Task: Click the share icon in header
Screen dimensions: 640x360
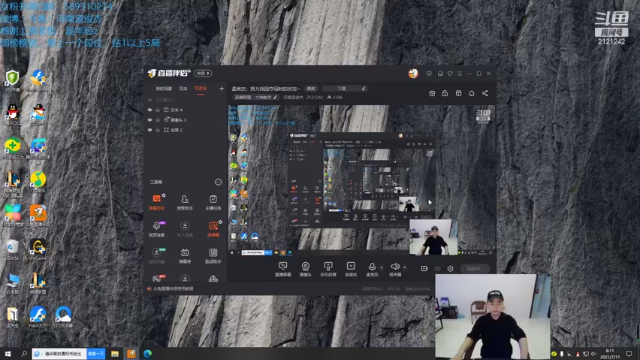Action: click(x=485, y=93)
